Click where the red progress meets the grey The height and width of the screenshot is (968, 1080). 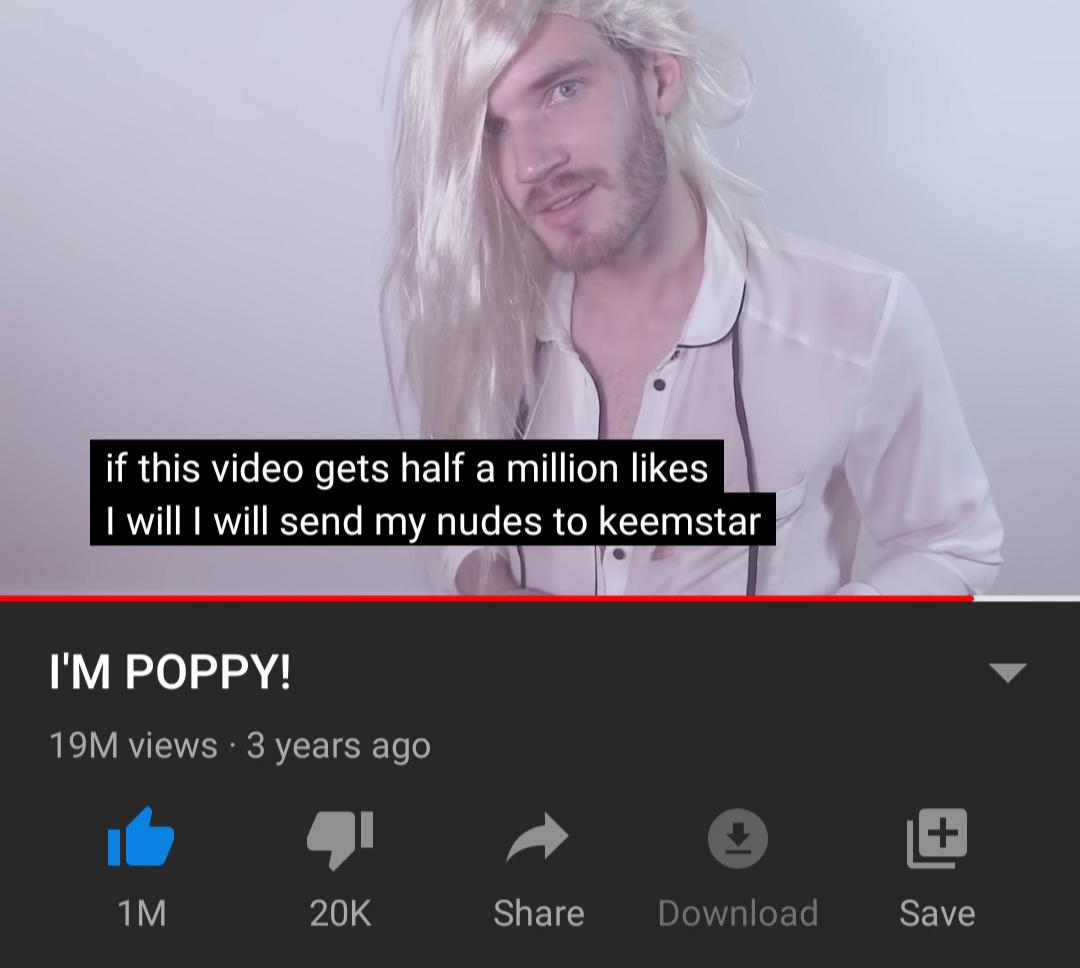pos(973,599)
